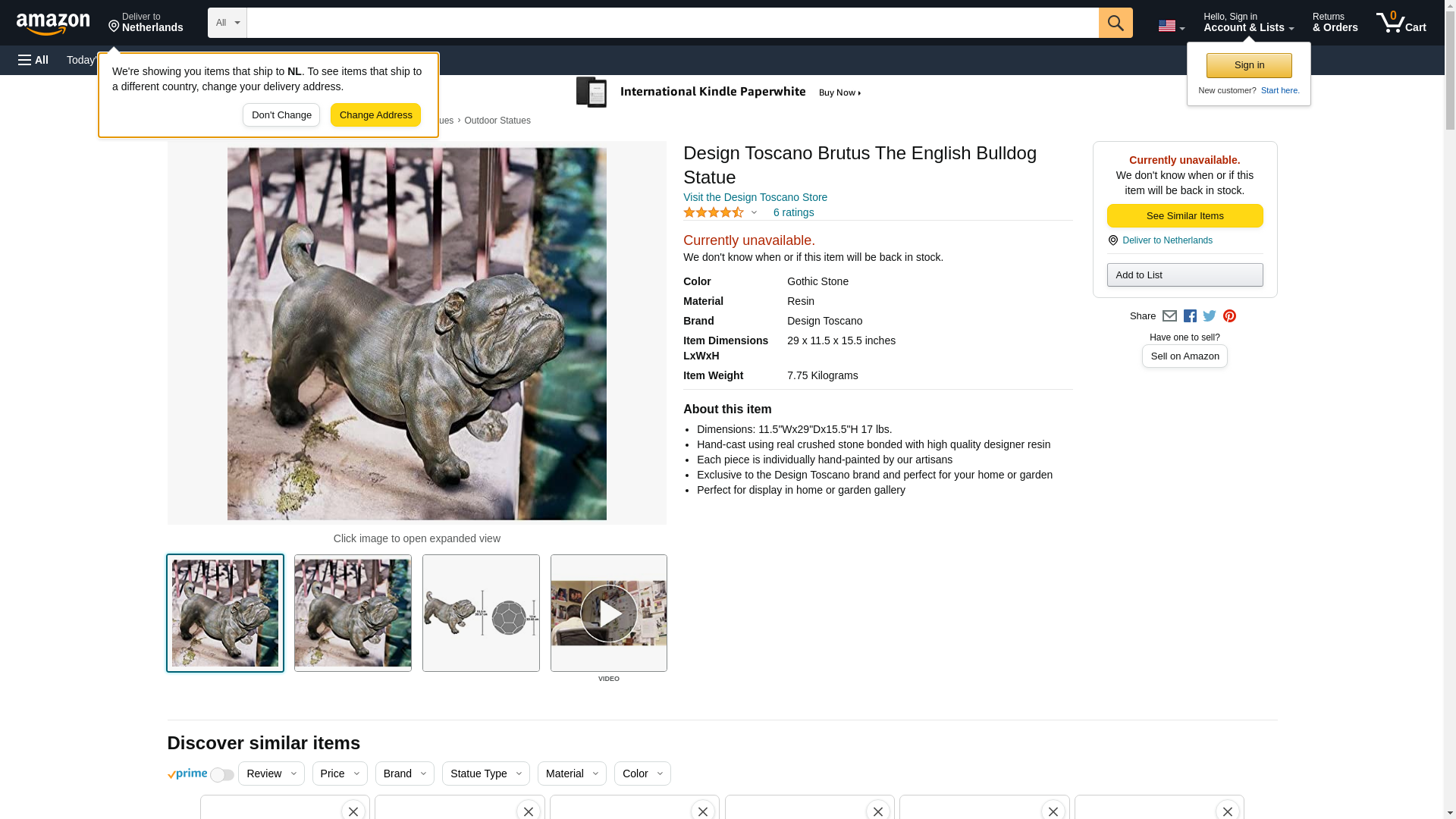Image resolution: width=1456 pixels, height=819 pixels.
Task: Share product via email icon
Action: click(x=1169, y=316)
